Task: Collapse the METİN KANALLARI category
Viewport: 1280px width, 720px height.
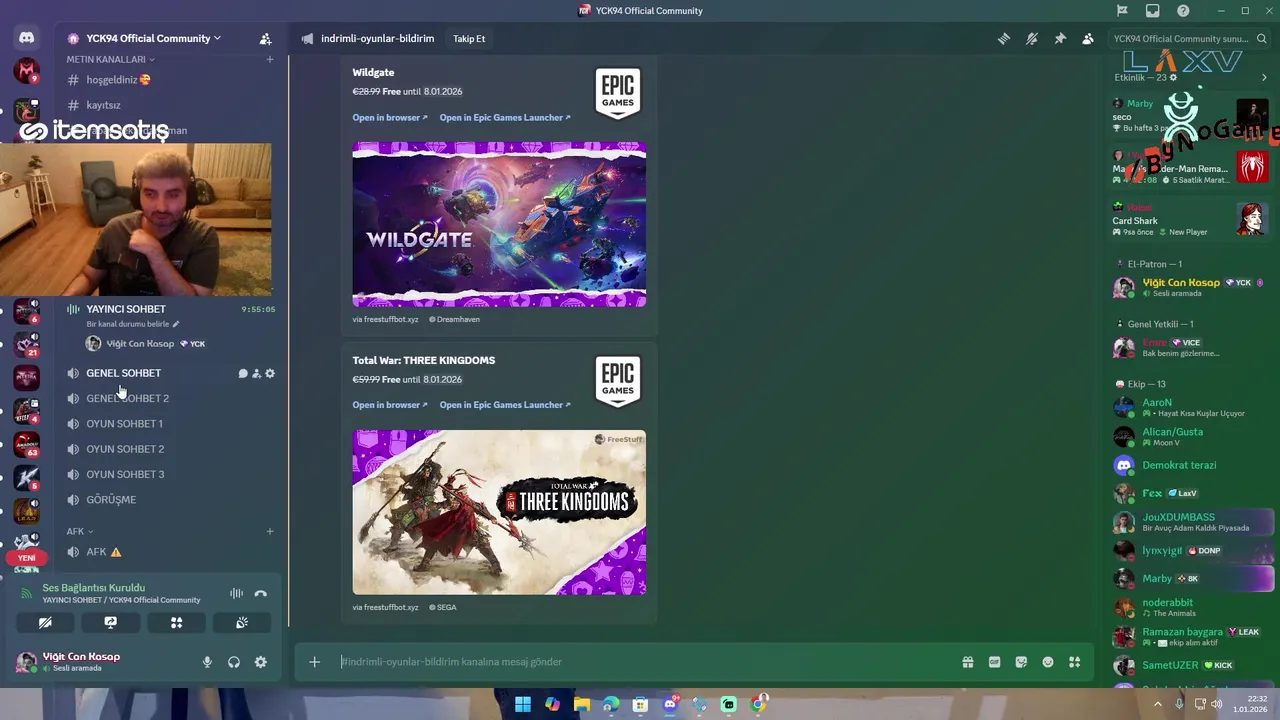Action: 110,60
